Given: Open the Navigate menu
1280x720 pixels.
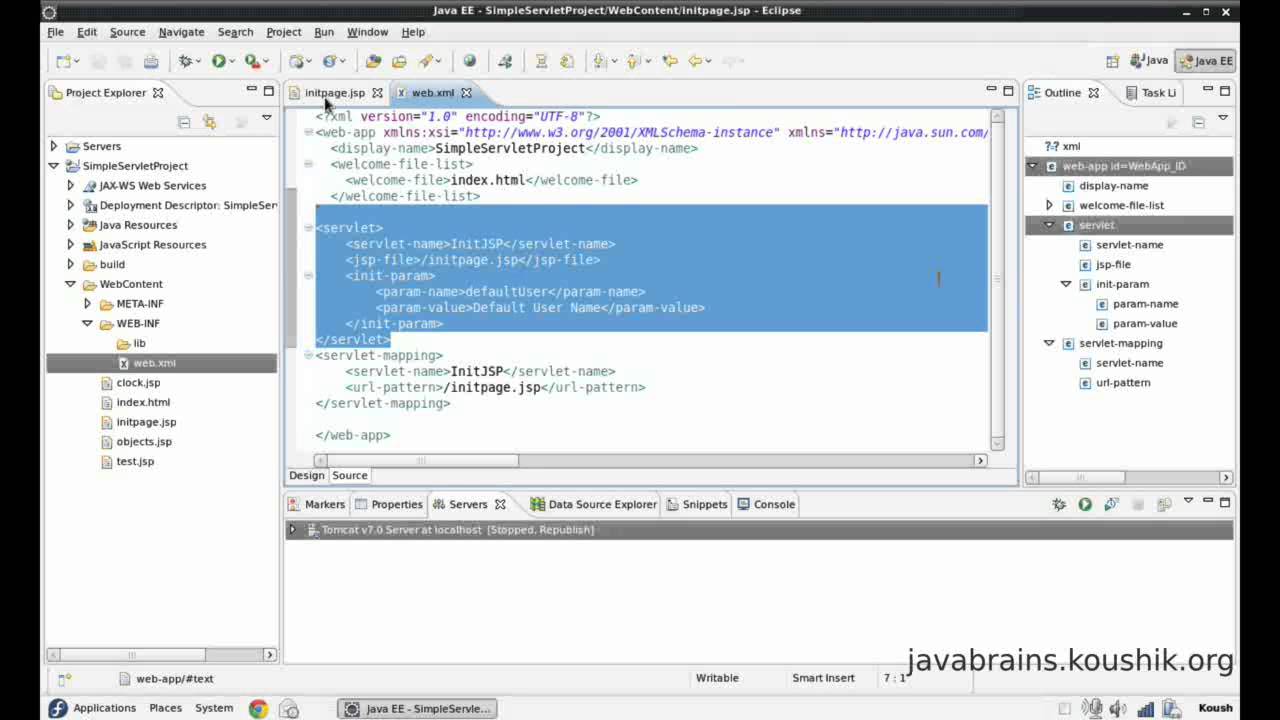Looking at the screenshot, I should point(181,32).
